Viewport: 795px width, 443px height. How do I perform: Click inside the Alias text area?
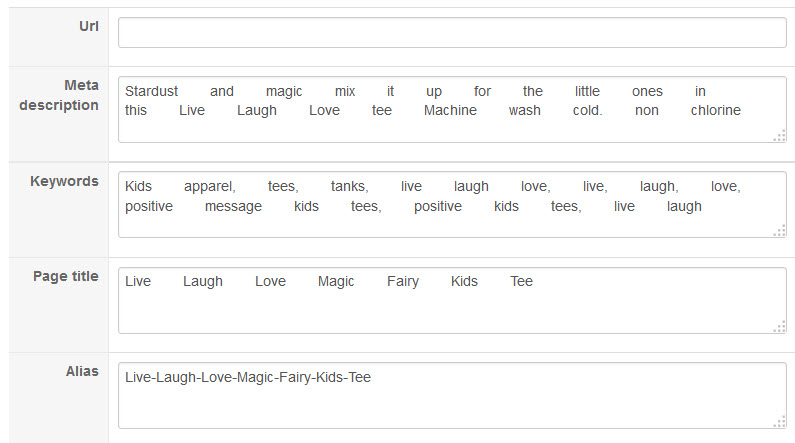tap(452, 405)
